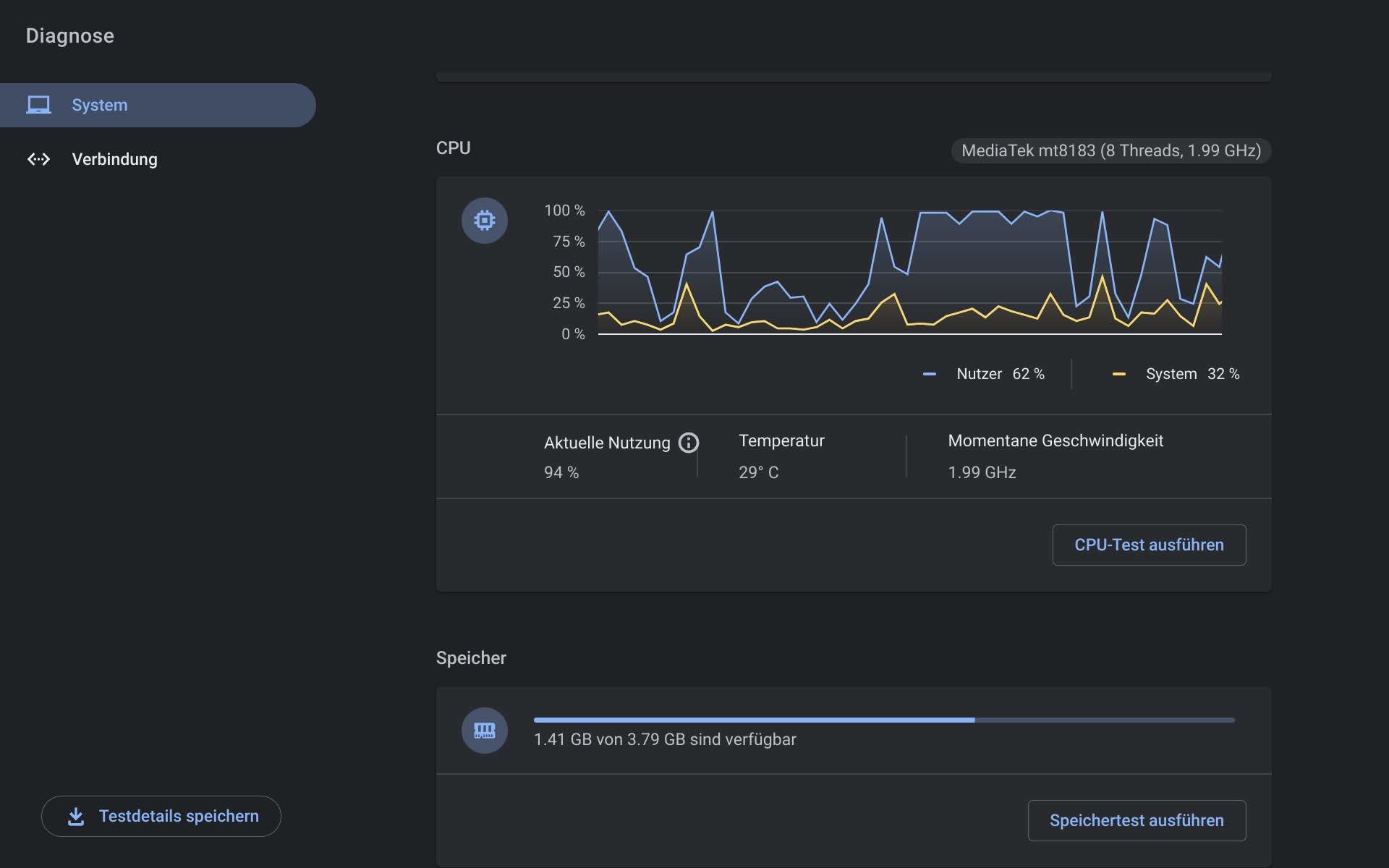Click the memory usage progress bar
1389x868 pixels.
(x=883, y=720)
